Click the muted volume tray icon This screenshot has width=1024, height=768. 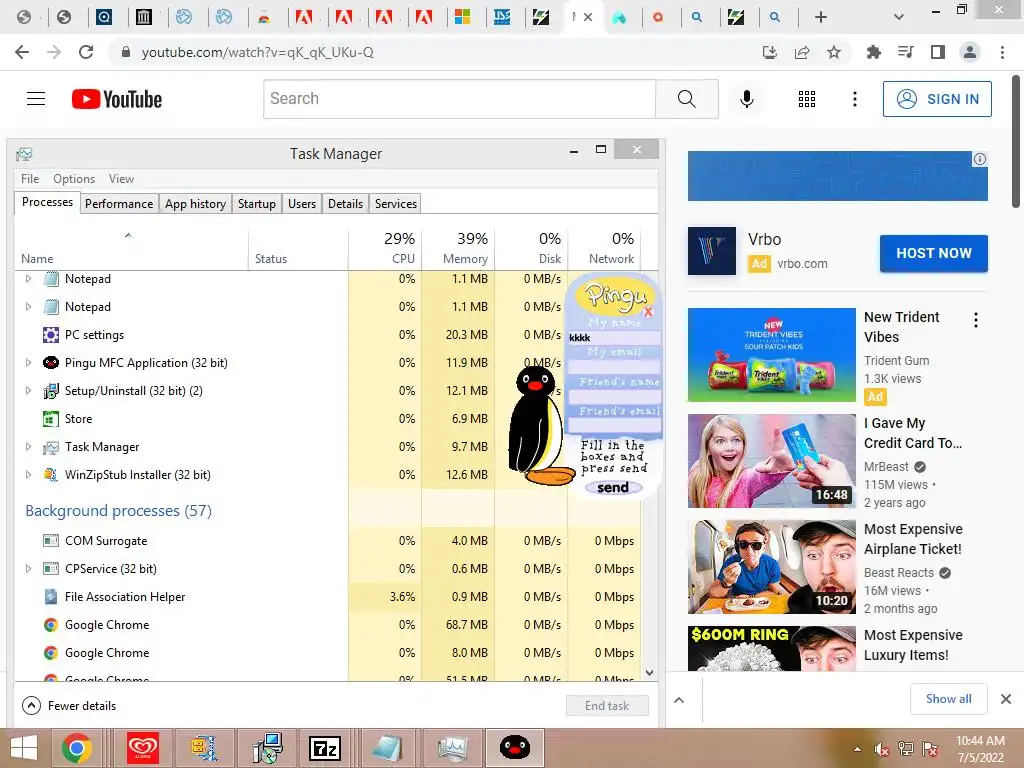881,749
